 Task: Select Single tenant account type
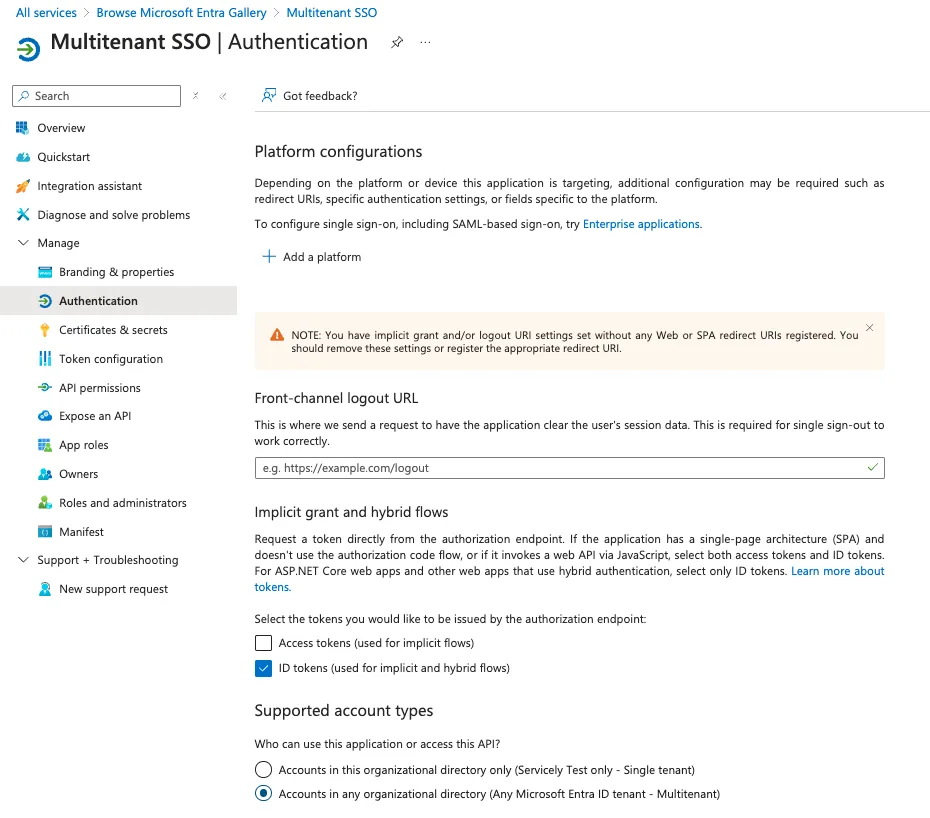coord(263,770)
